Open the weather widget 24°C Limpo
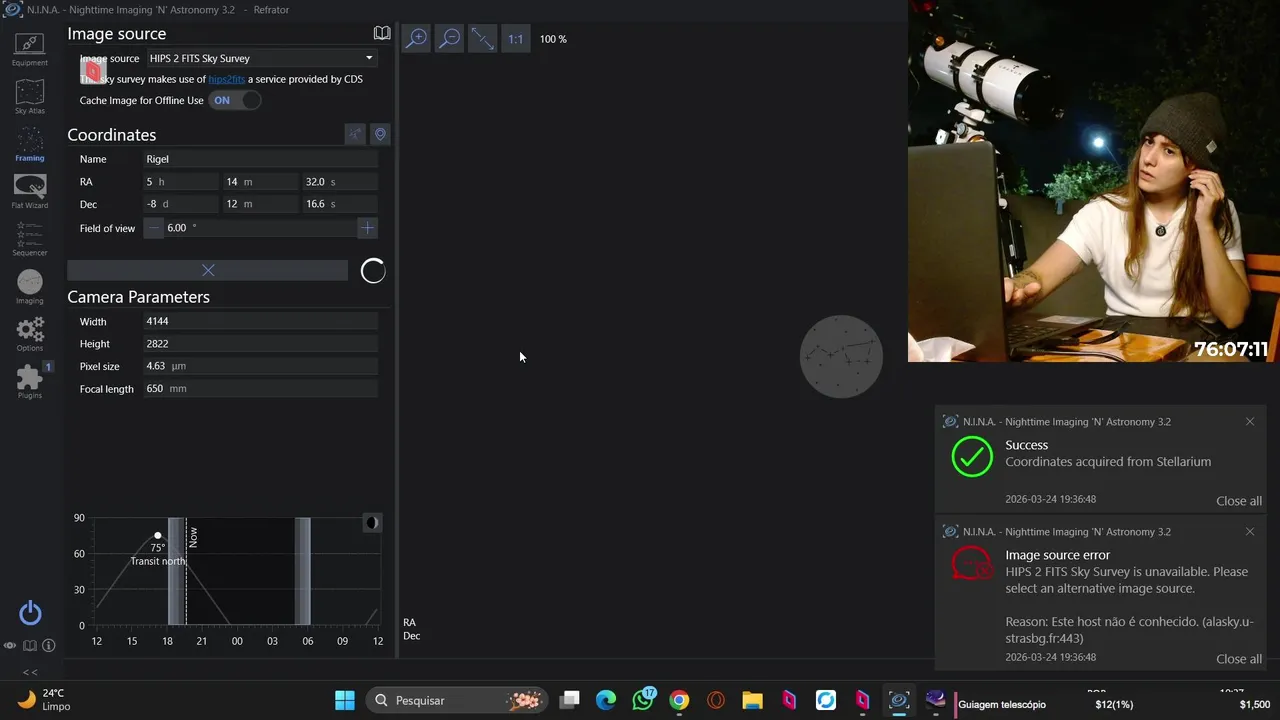1280x720 pixels. 44,700
